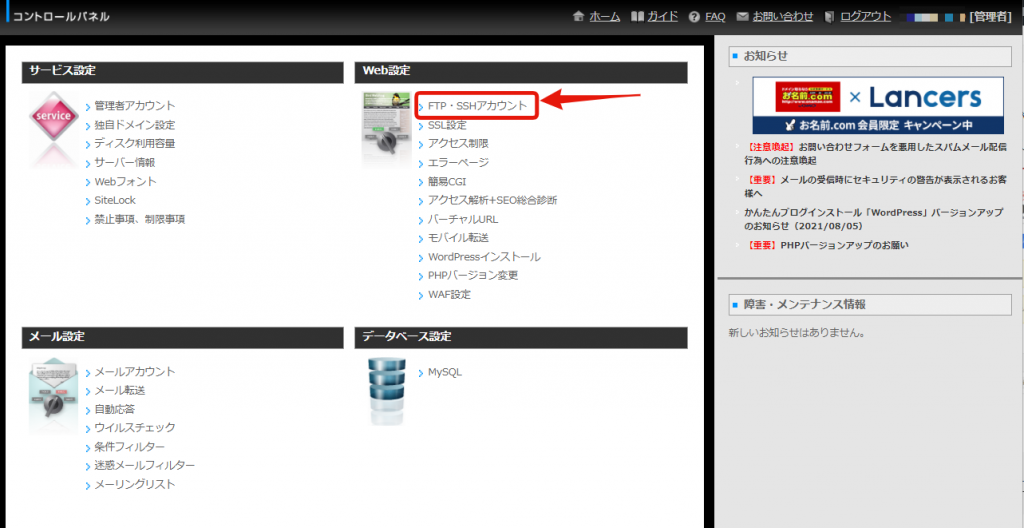This screenshot has height=528, width=1024.
Task: Click the guide book icon
Action: click(638, 17)
